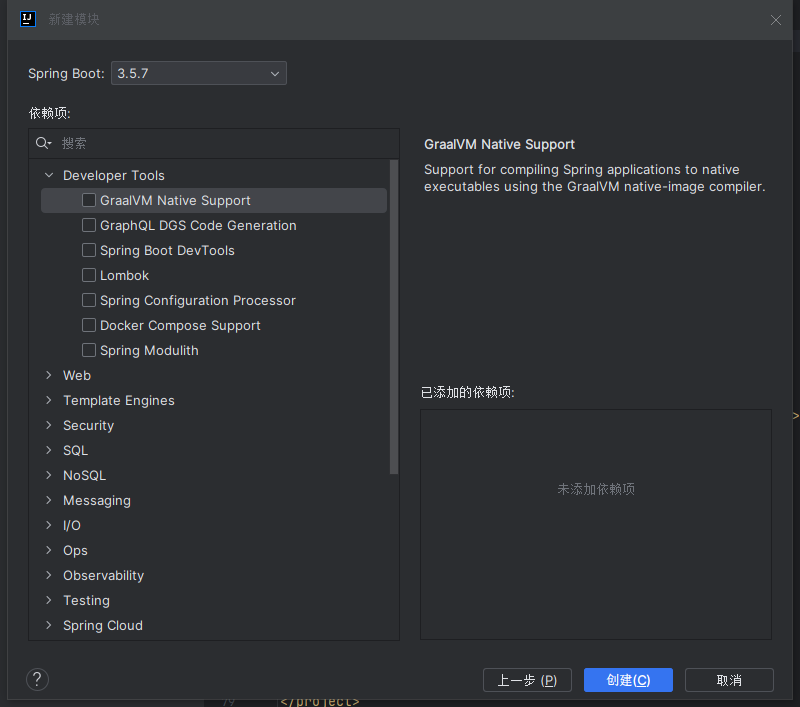Viewport: 800px width, 707px height.
Task: Select the Spring Boot DevTools label
Action: point(167,250)
